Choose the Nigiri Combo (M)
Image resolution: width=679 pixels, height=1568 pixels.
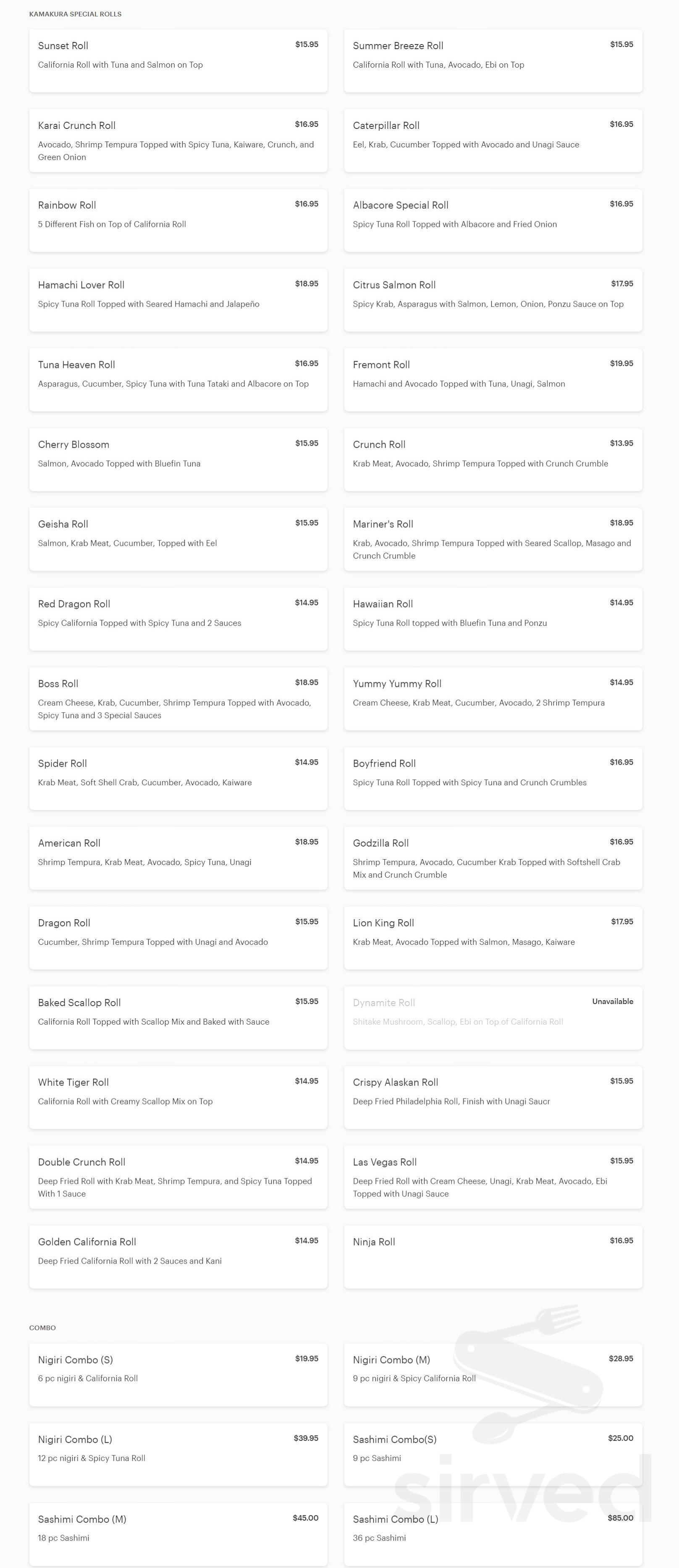(493, 1374)
